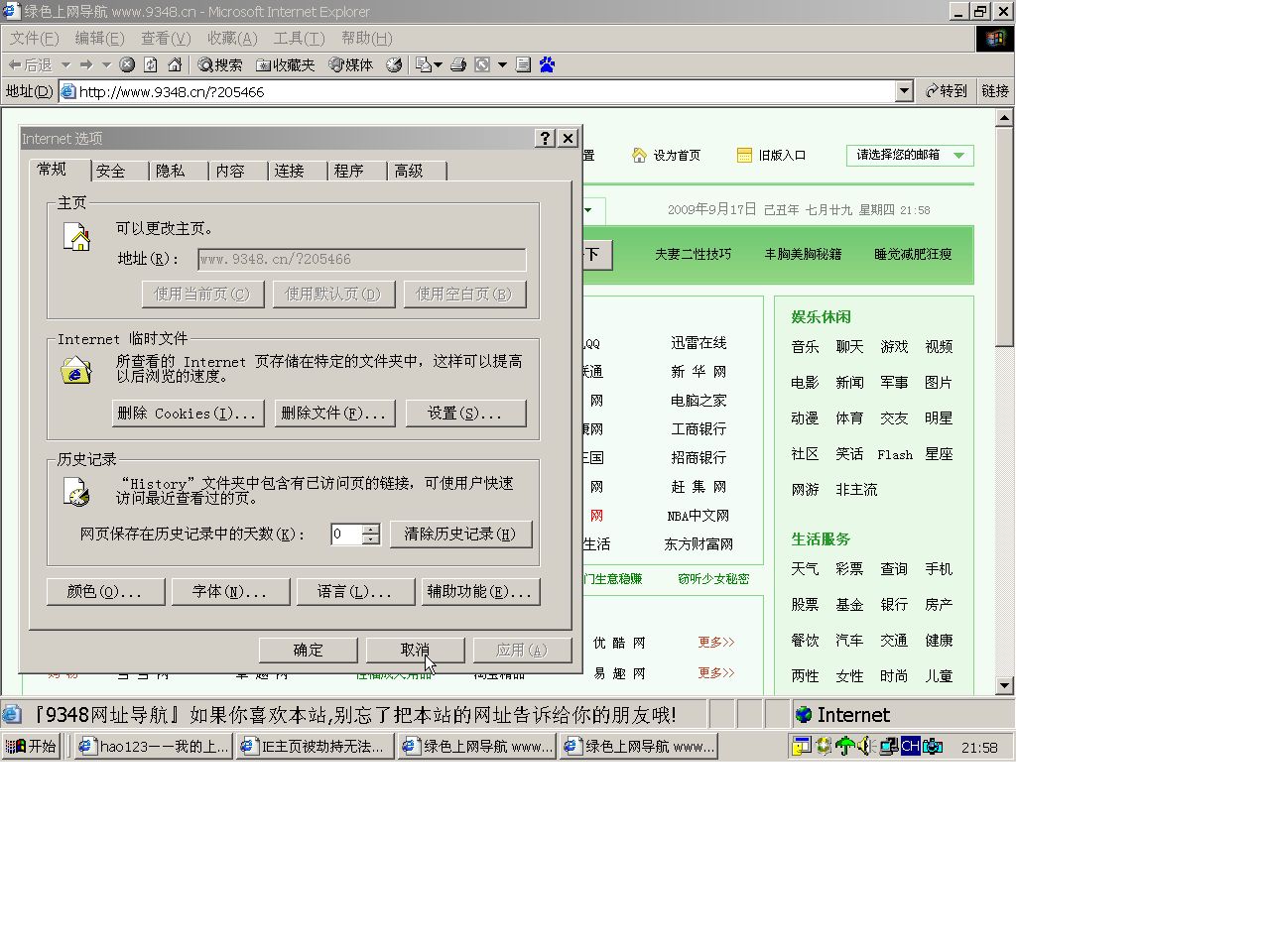Click the yellow smiley window tray icon
The image size is (1270, 952).
coord(801,746)
